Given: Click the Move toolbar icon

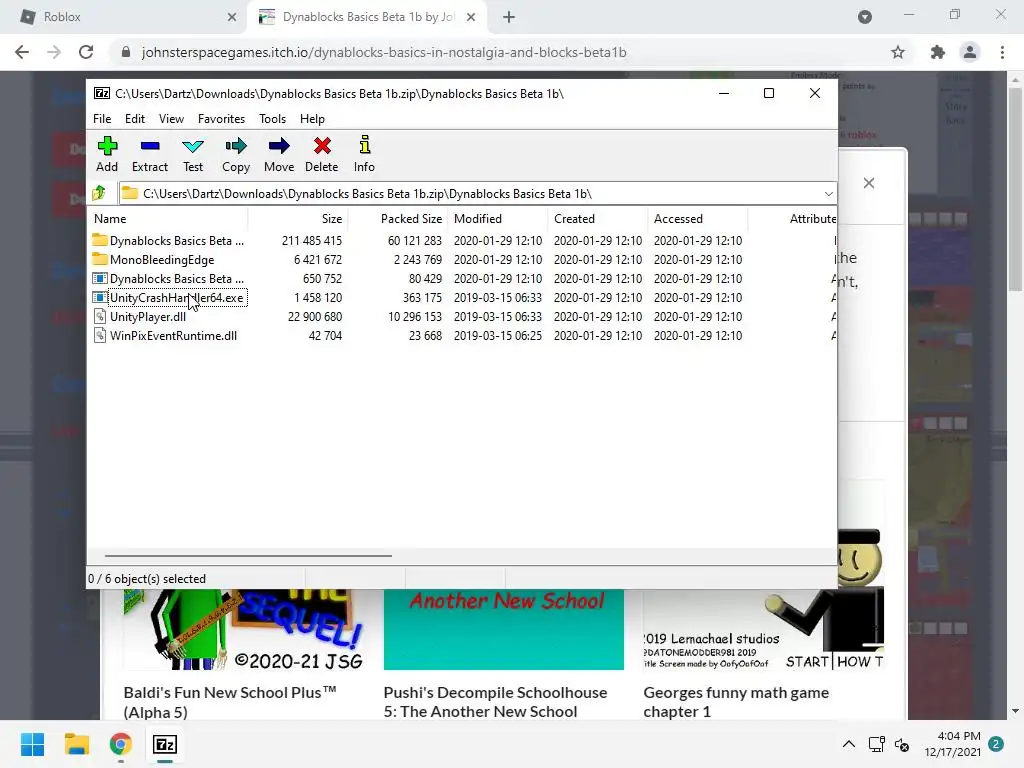Looking at the screenshot, I should (x=279, y=154).
